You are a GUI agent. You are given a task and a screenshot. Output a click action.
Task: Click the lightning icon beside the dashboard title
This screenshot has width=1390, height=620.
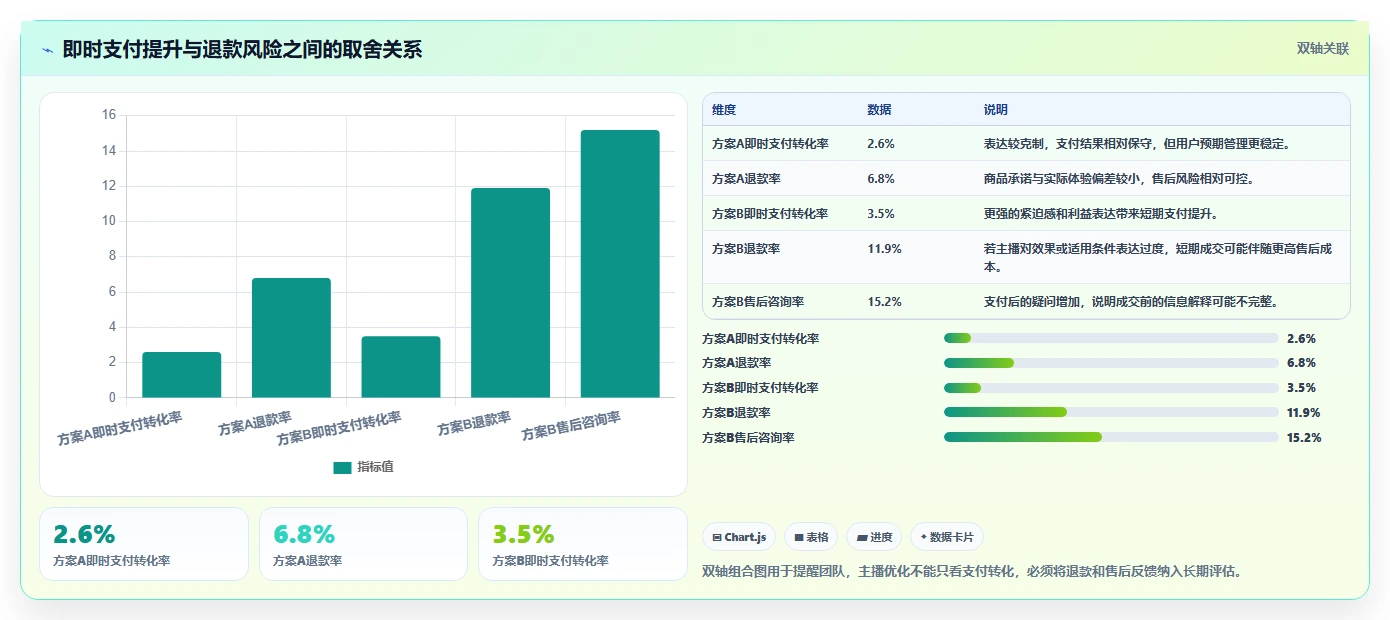(48, 50)
